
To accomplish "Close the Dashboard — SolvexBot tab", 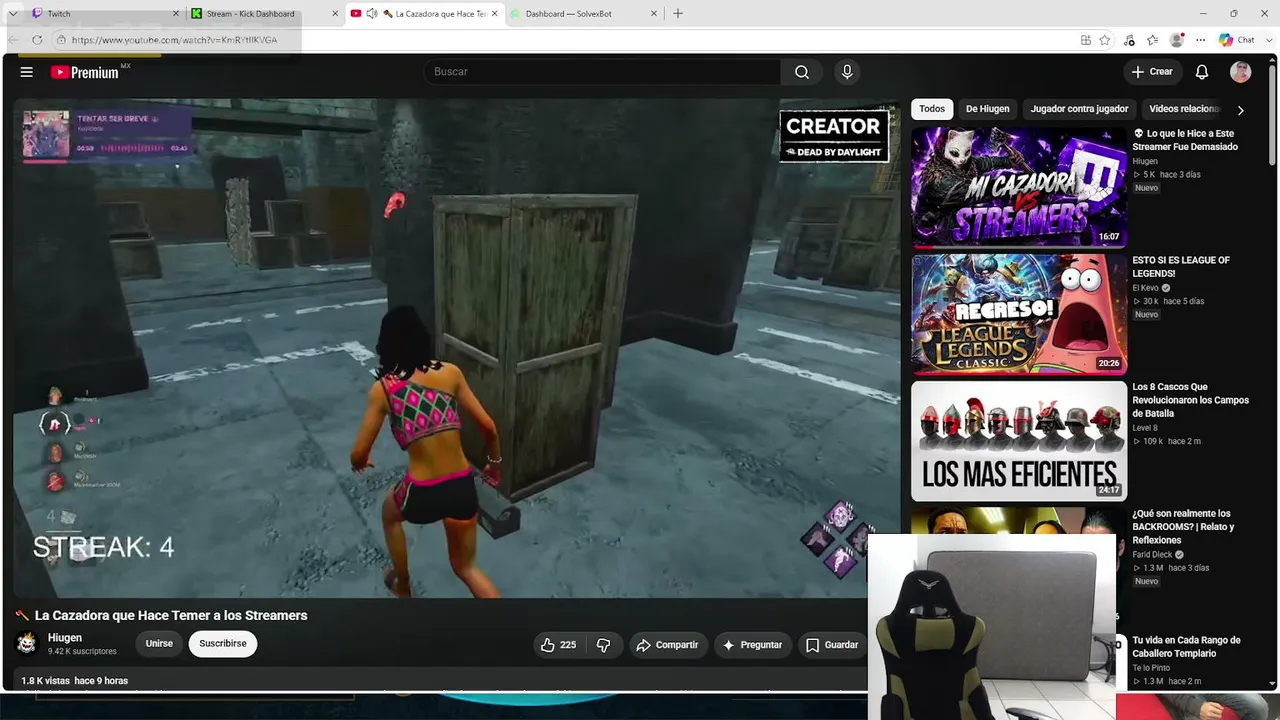I will [x=654, y=14].
